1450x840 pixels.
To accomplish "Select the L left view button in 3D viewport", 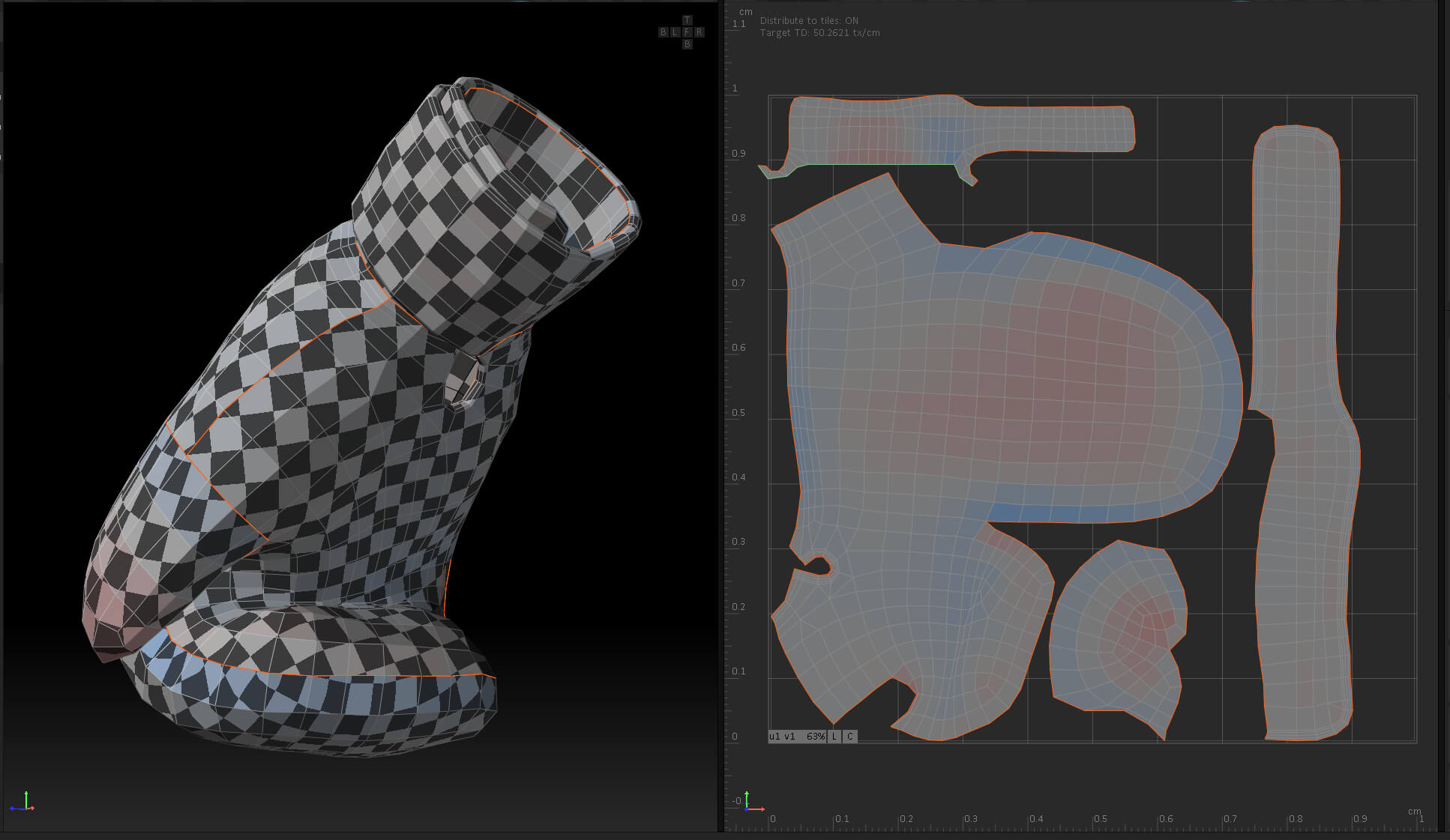I will (675, 32).
